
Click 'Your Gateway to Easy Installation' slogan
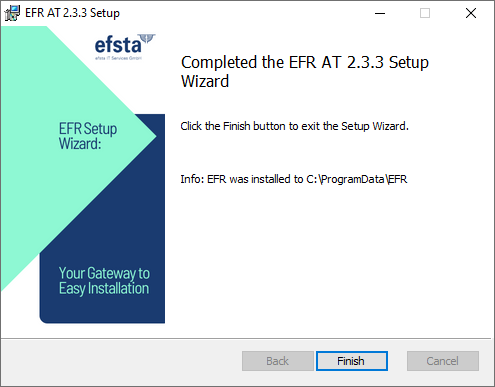tap(104, 281)
